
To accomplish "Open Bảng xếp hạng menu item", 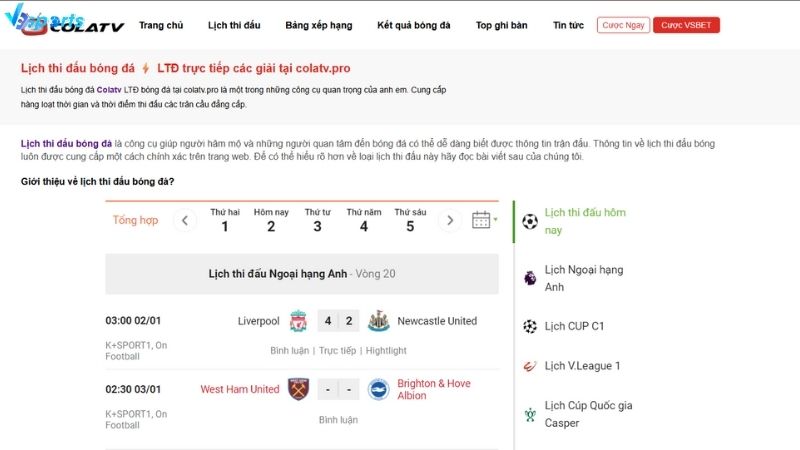I will pos(318,25).
